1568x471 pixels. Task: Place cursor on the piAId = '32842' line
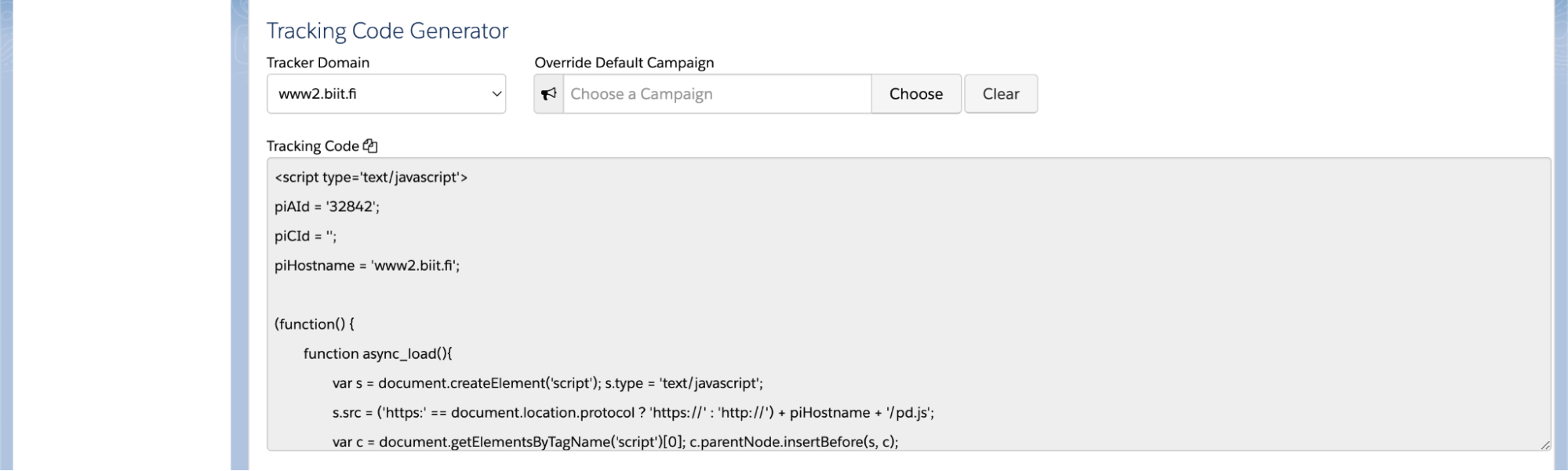pos(327,207)
